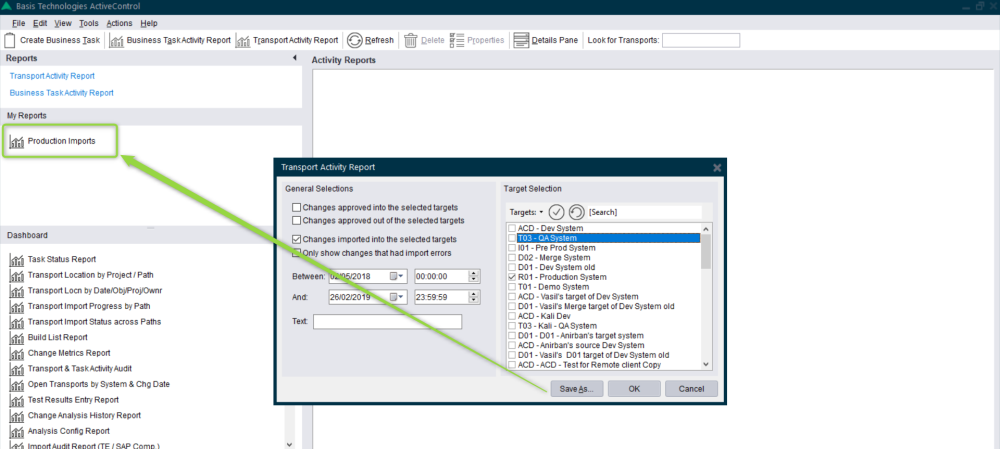The image size is (1000, 449).
Task: Open the Edit menu
Action: [x=40, y=23]
